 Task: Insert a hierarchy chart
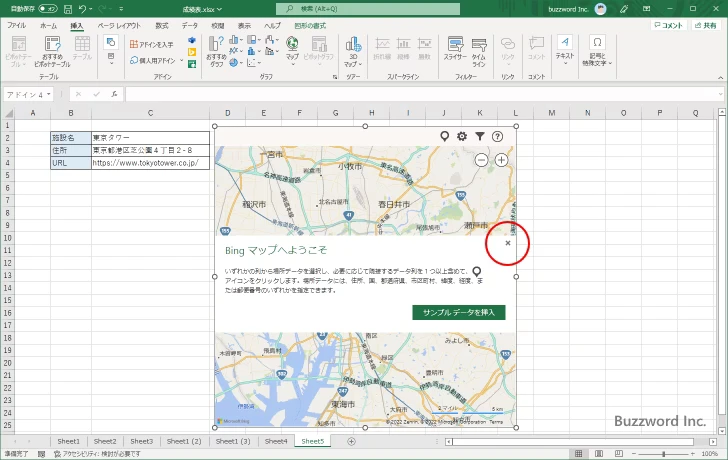pyautogui.click(x=253, y=40)
